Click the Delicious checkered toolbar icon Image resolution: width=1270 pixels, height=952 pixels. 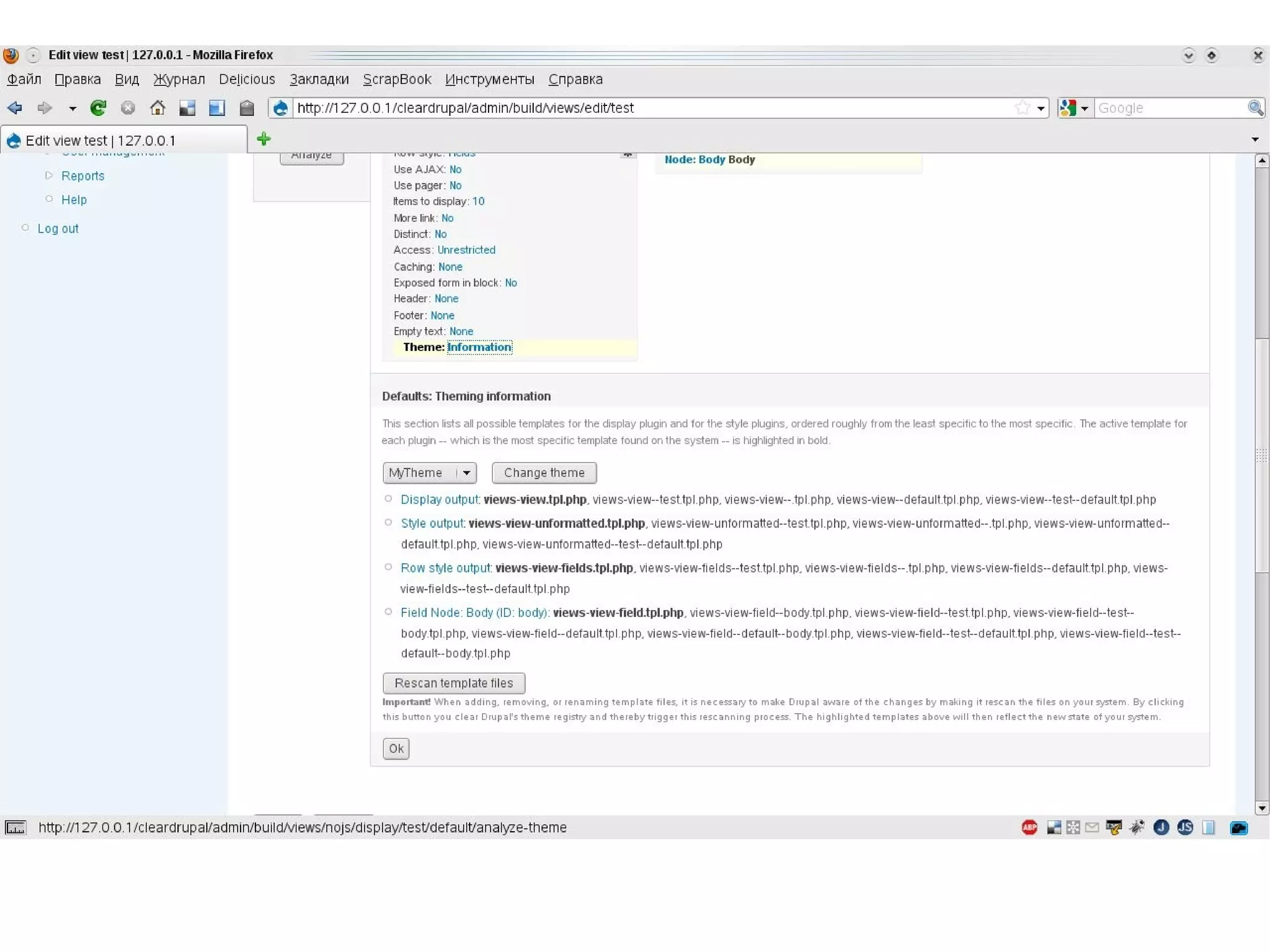coord(187,108)
